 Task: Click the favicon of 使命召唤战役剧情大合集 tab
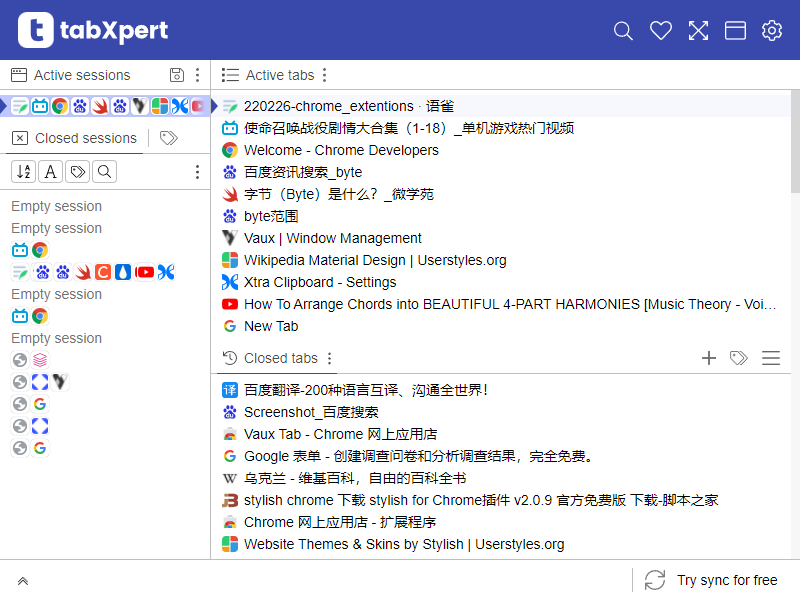coord(230,128)
